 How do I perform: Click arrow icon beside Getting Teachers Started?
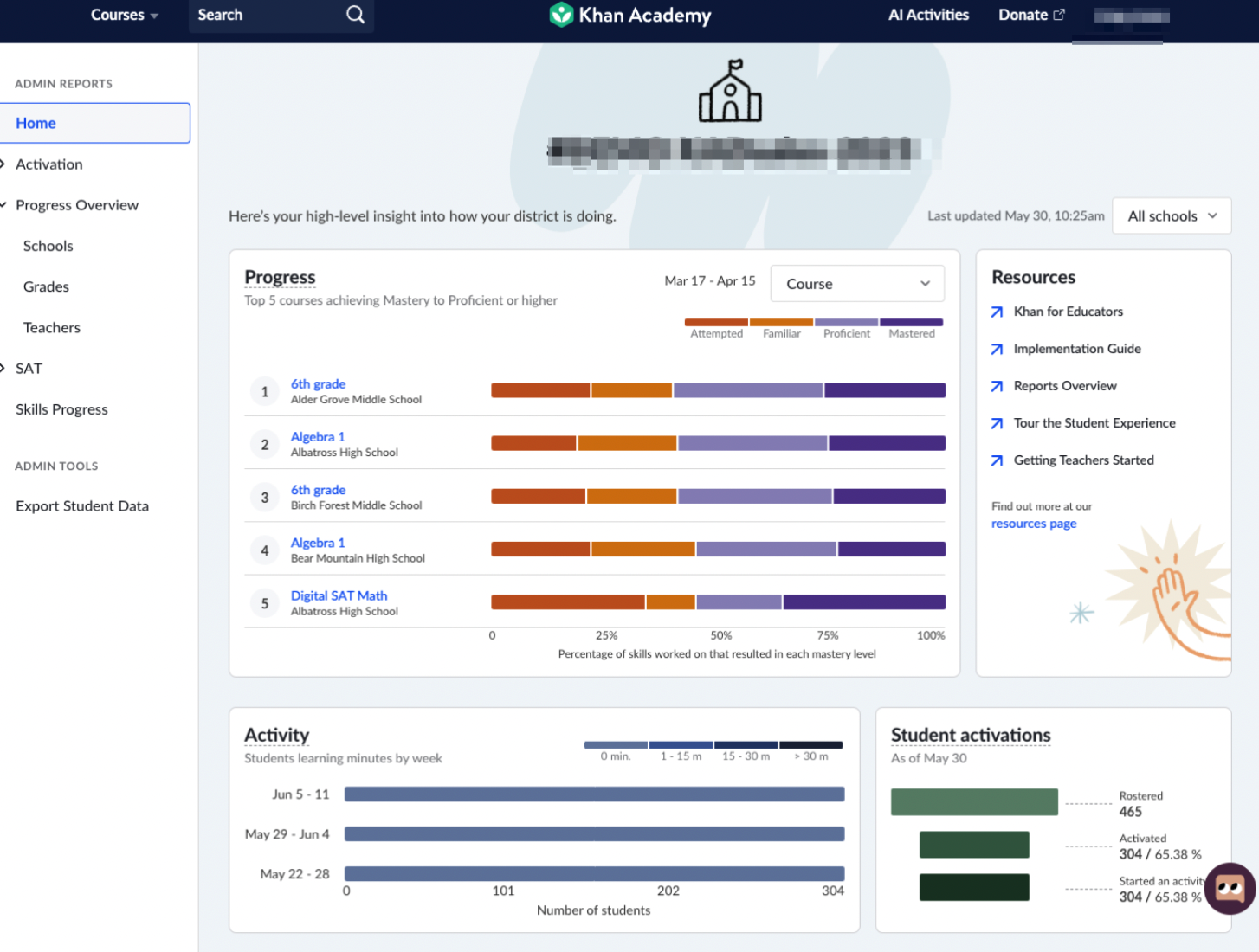point(997,460)
